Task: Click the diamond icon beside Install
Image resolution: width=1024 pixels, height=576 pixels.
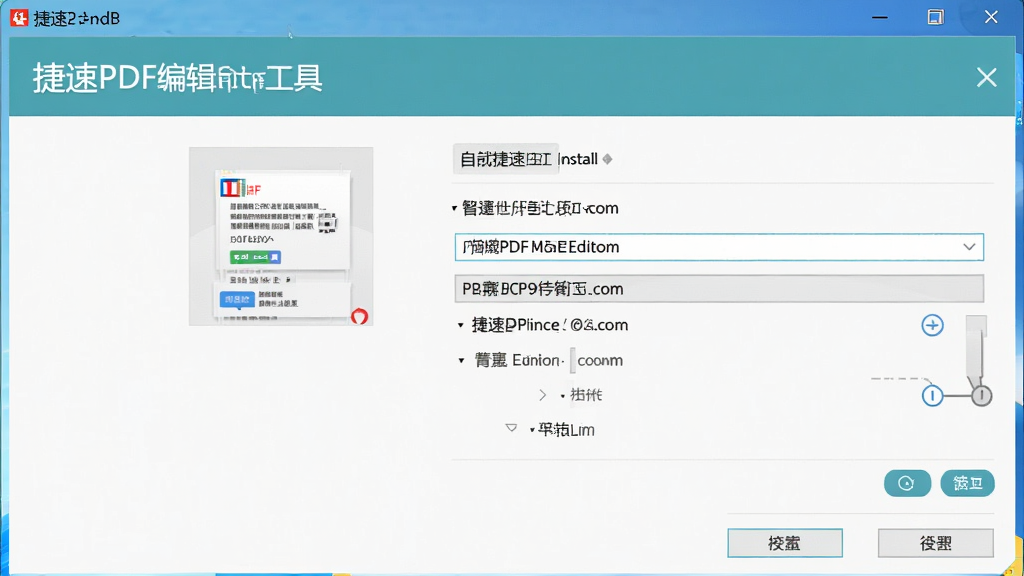Action: (x=607, y=159)
